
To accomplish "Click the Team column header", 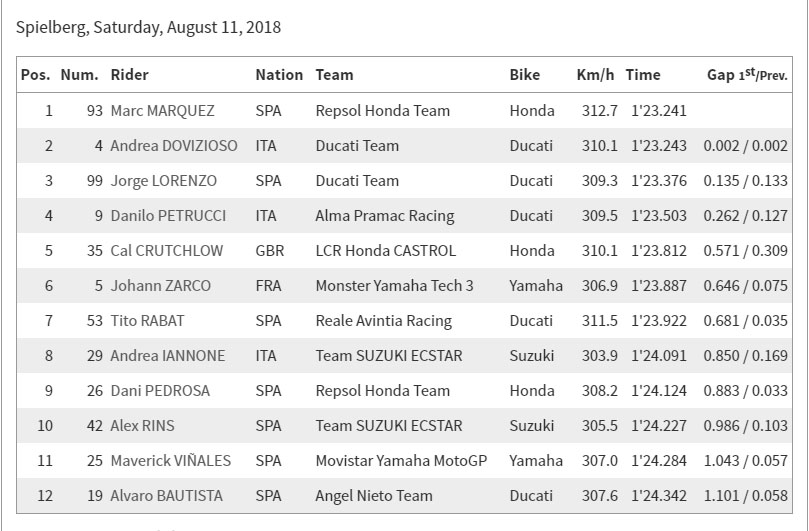I will pyautogui.click(x=334, y=75).
